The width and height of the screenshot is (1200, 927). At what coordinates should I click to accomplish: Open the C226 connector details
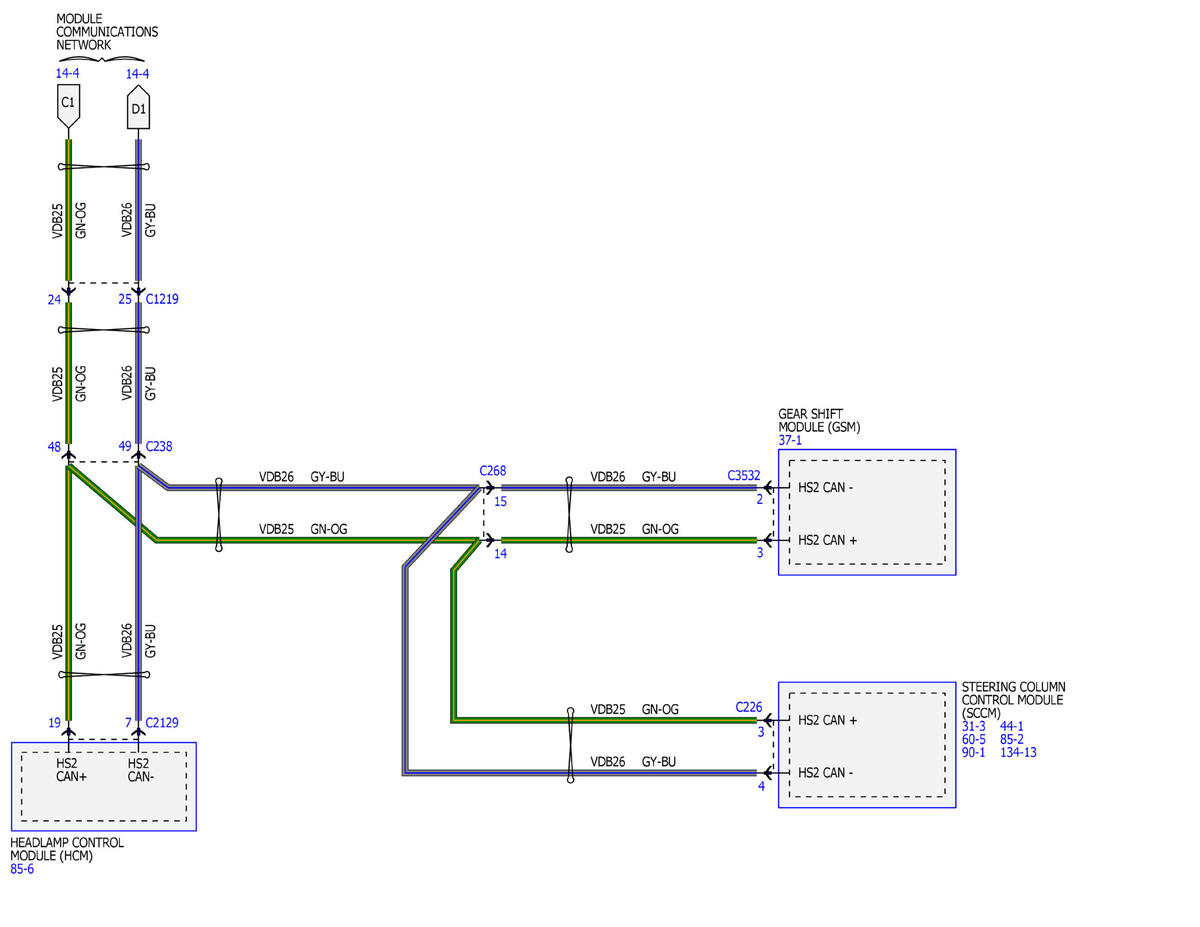pyautogui.click(x=748, y=707)
